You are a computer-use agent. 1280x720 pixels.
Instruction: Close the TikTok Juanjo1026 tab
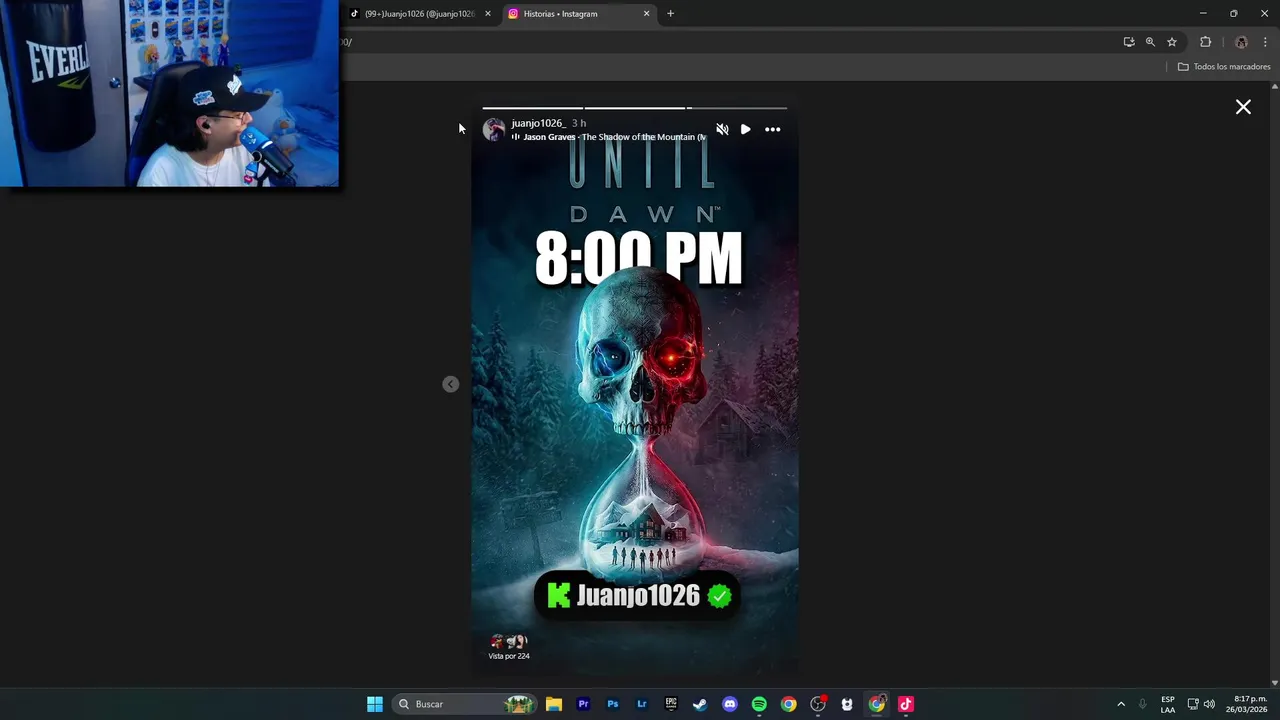(x=488, y=14)
